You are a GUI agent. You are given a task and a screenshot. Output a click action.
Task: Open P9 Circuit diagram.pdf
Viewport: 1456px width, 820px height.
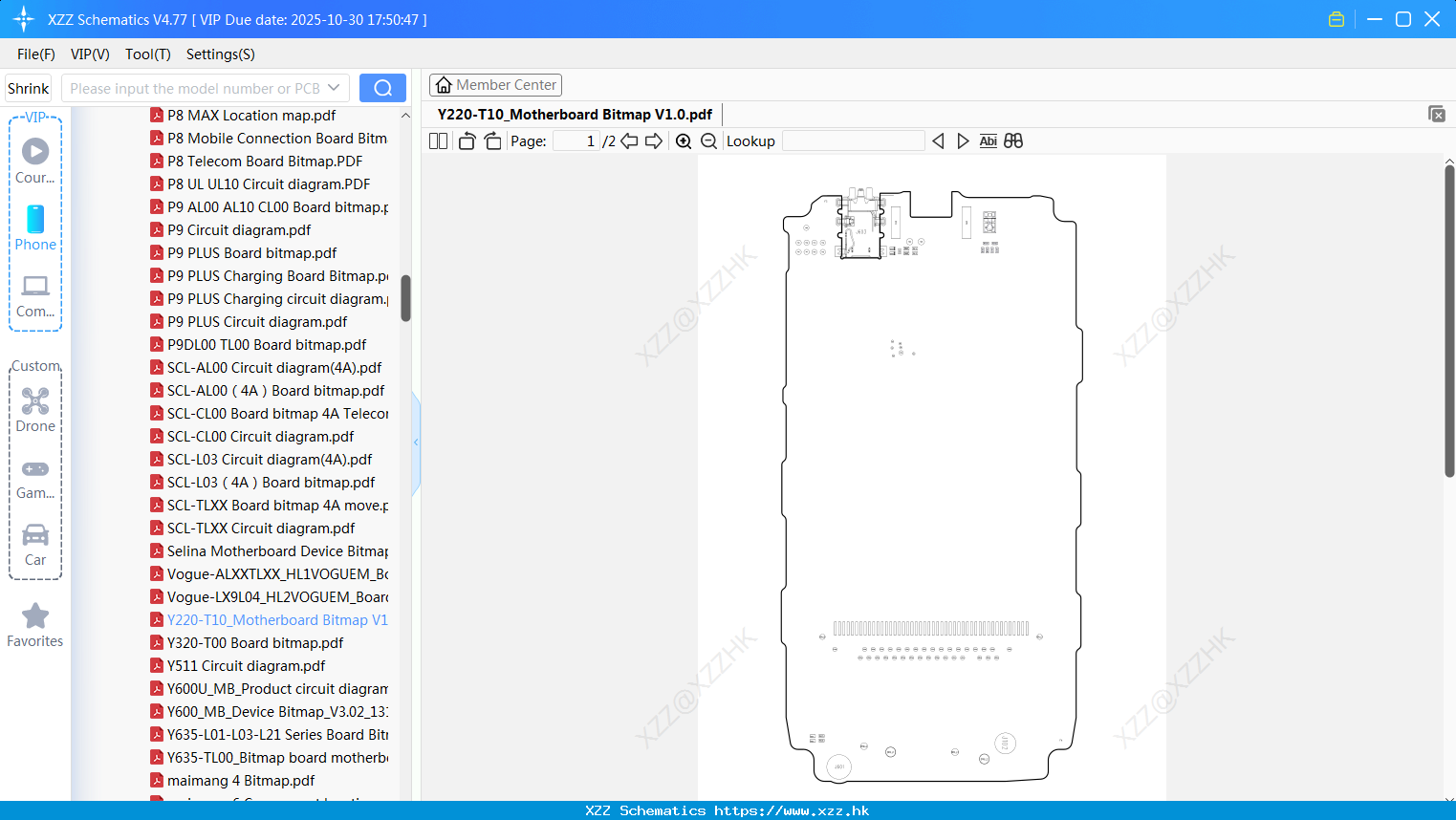click(239, 229)
